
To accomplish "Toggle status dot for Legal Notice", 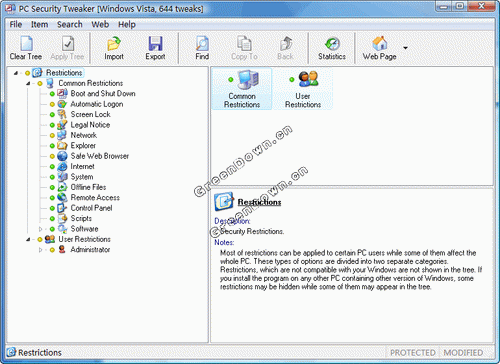I will pyautogui.click(x=52, y=125).
